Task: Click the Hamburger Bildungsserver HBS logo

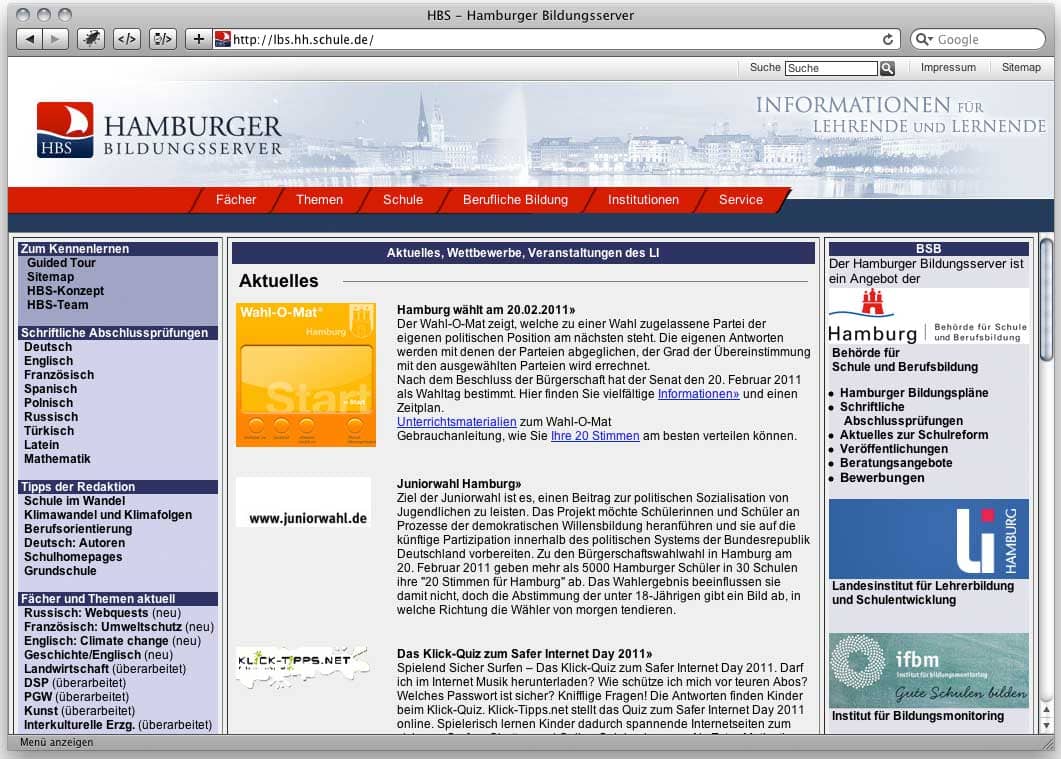Action: coord(159,130)
